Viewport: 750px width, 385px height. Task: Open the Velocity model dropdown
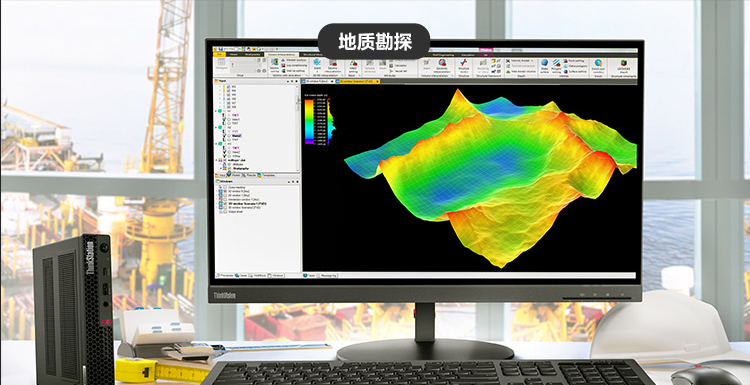point(521,61)
